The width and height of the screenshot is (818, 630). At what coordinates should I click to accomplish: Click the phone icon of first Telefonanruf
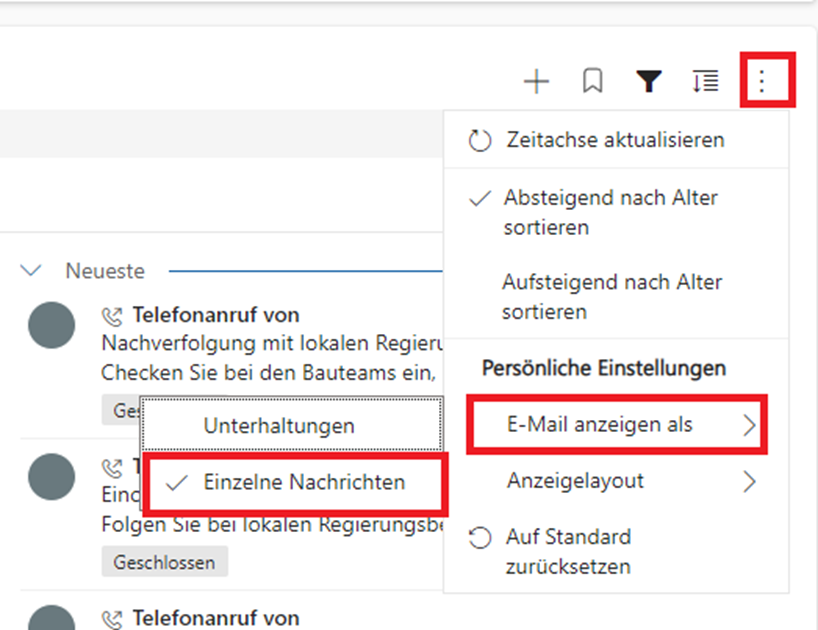point(113,317)
